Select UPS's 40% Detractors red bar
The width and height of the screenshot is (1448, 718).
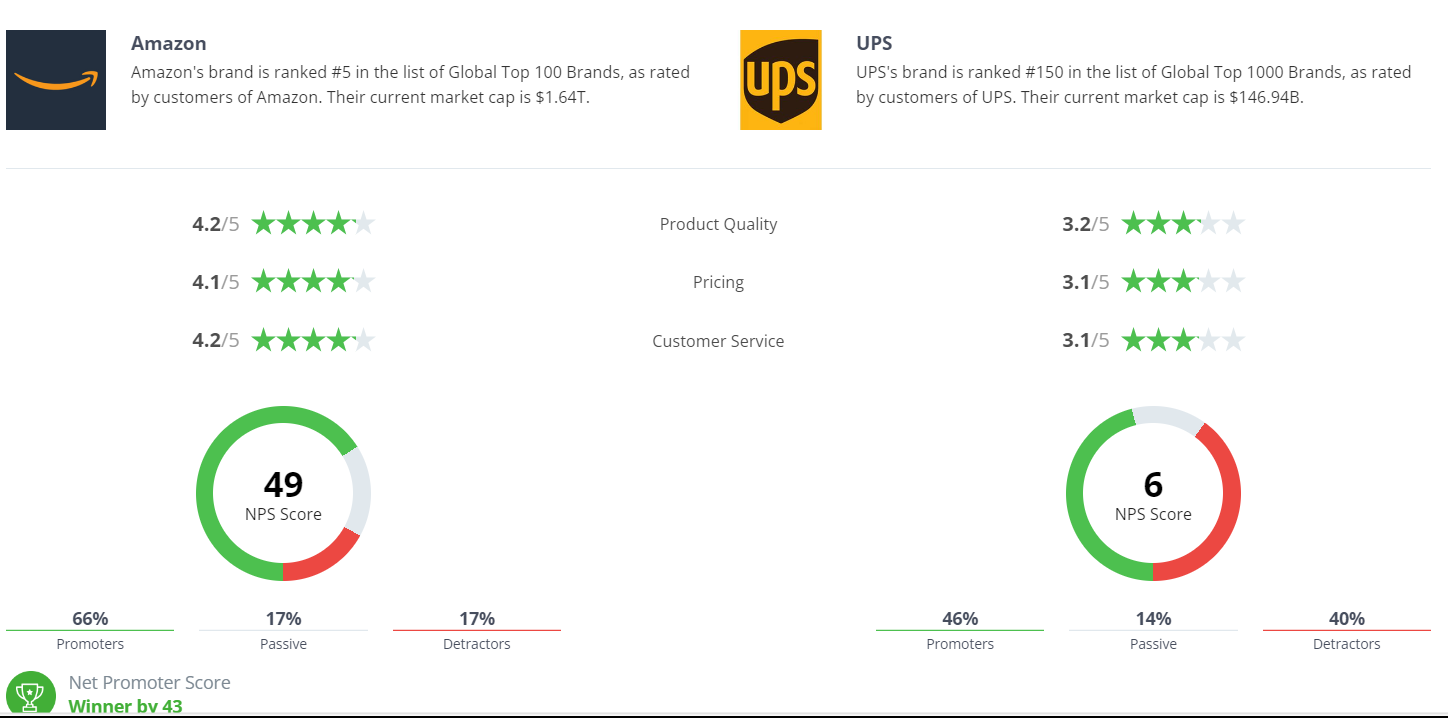1347,630
